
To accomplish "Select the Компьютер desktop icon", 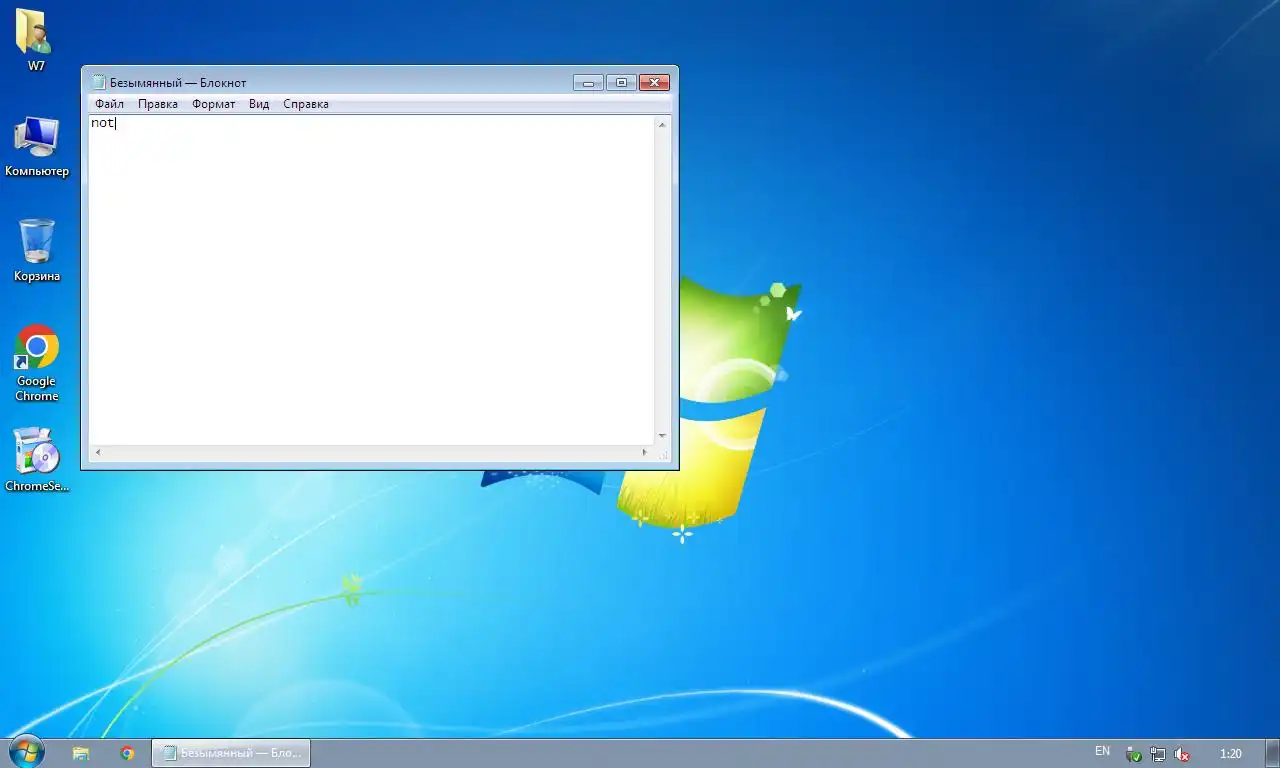I will coord(36,146).
